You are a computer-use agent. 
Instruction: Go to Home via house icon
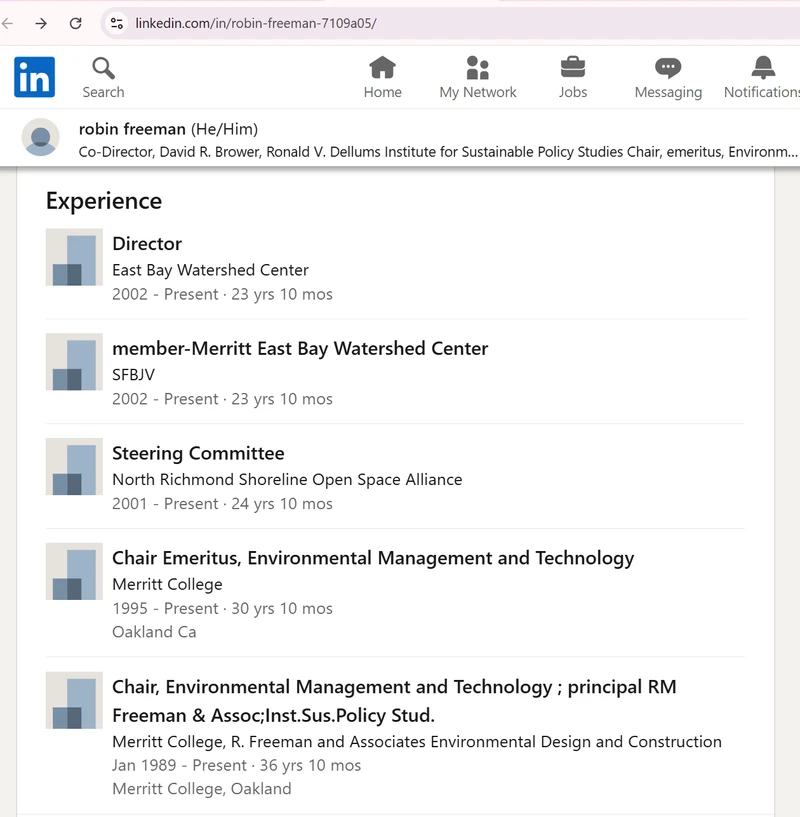coord(383,67)
